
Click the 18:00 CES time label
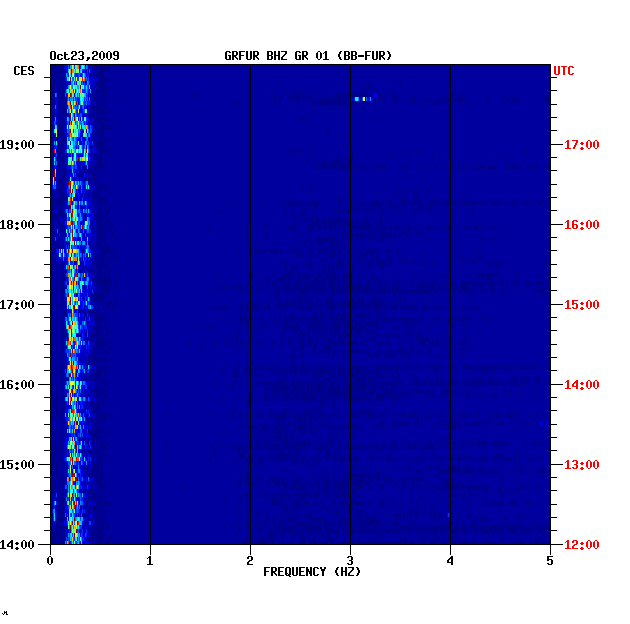pos(17,224)
